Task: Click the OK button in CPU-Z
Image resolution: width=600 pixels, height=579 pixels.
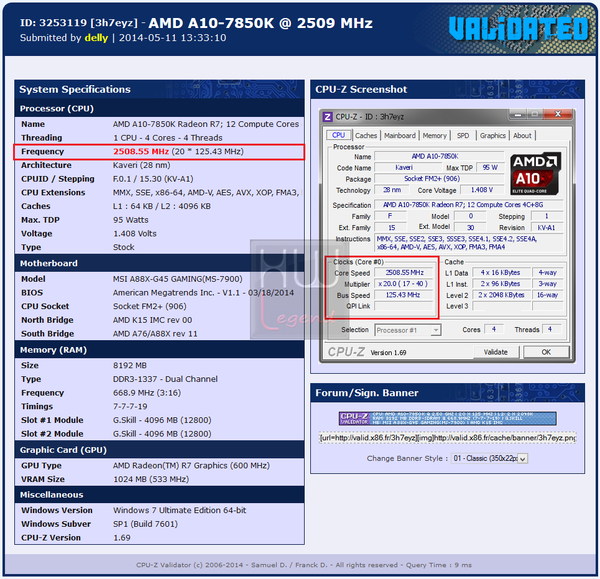Action: pyautogui.click(x=546, y=352)
